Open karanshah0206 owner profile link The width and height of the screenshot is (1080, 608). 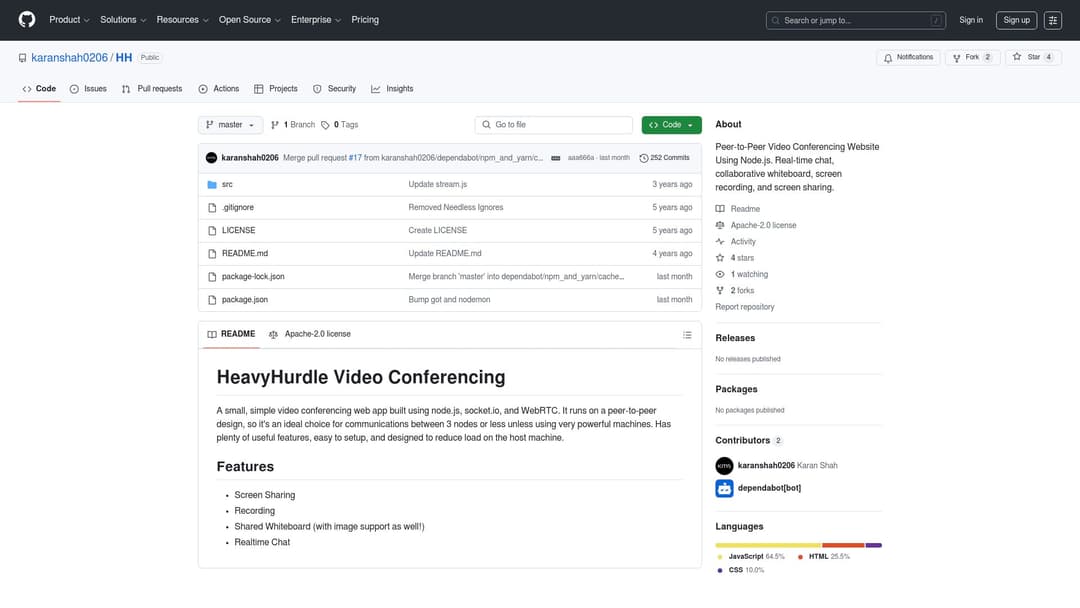(x=70, y=58)
